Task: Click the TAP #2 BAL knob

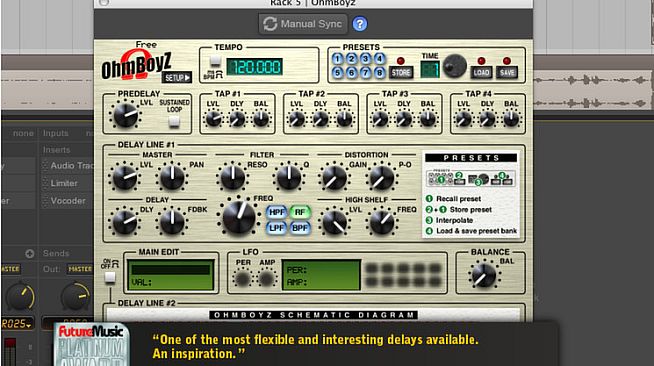Action: pyautogui.click(x=345, y=119)
